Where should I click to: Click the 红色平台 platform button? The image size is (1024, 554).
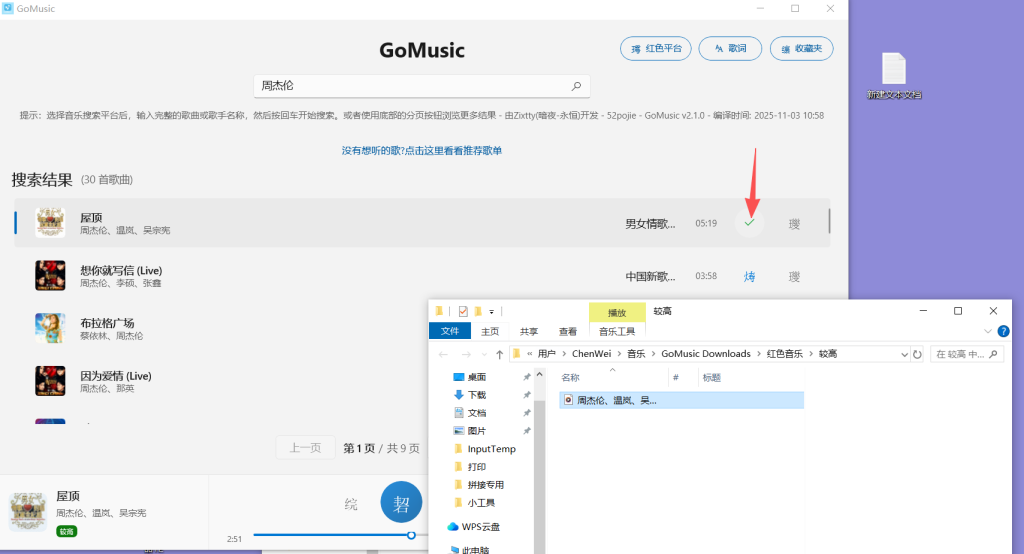(656, 48)
